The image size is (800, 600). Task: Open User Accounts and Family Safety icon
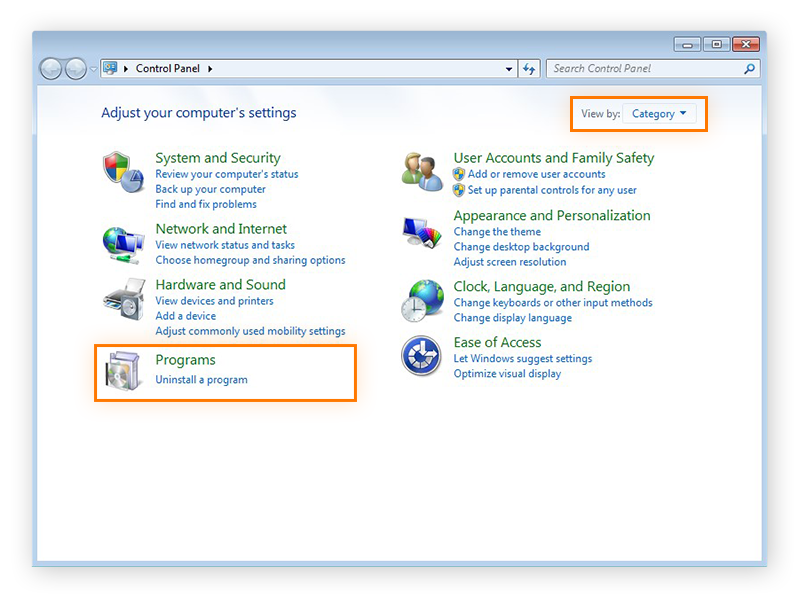[x=420, y=170]
